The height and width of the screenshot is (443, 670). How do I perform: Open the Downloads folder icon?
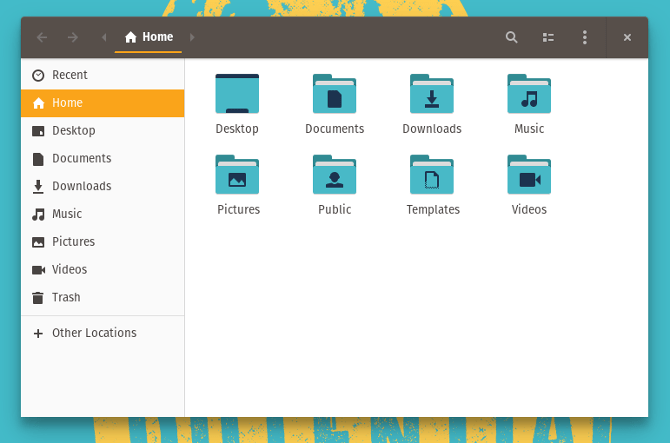(432, 94)
